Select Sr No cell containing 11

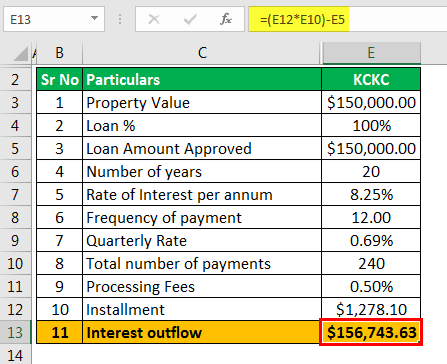click(59, 332)
